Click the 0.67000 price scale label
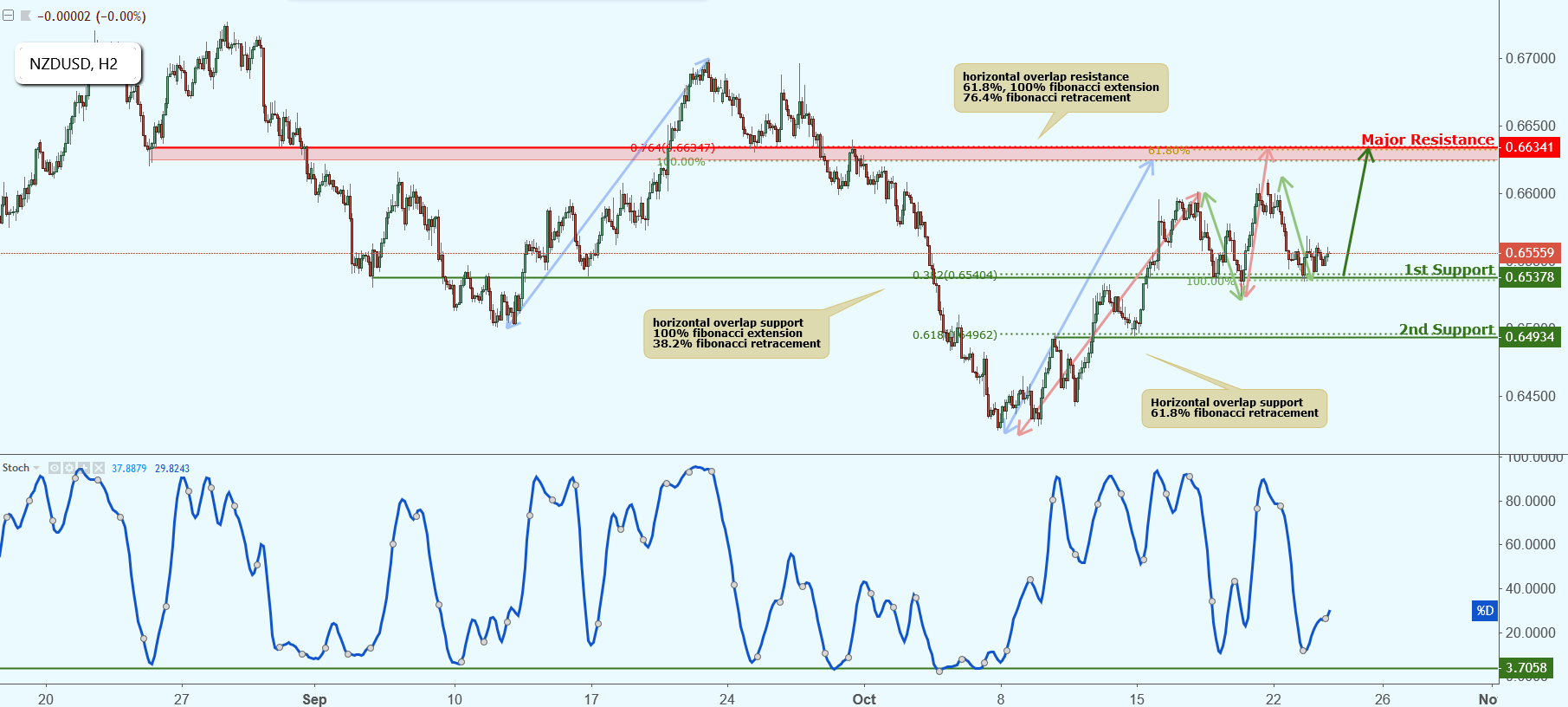Viewport: 1568px width, 707px height. 1531,58
